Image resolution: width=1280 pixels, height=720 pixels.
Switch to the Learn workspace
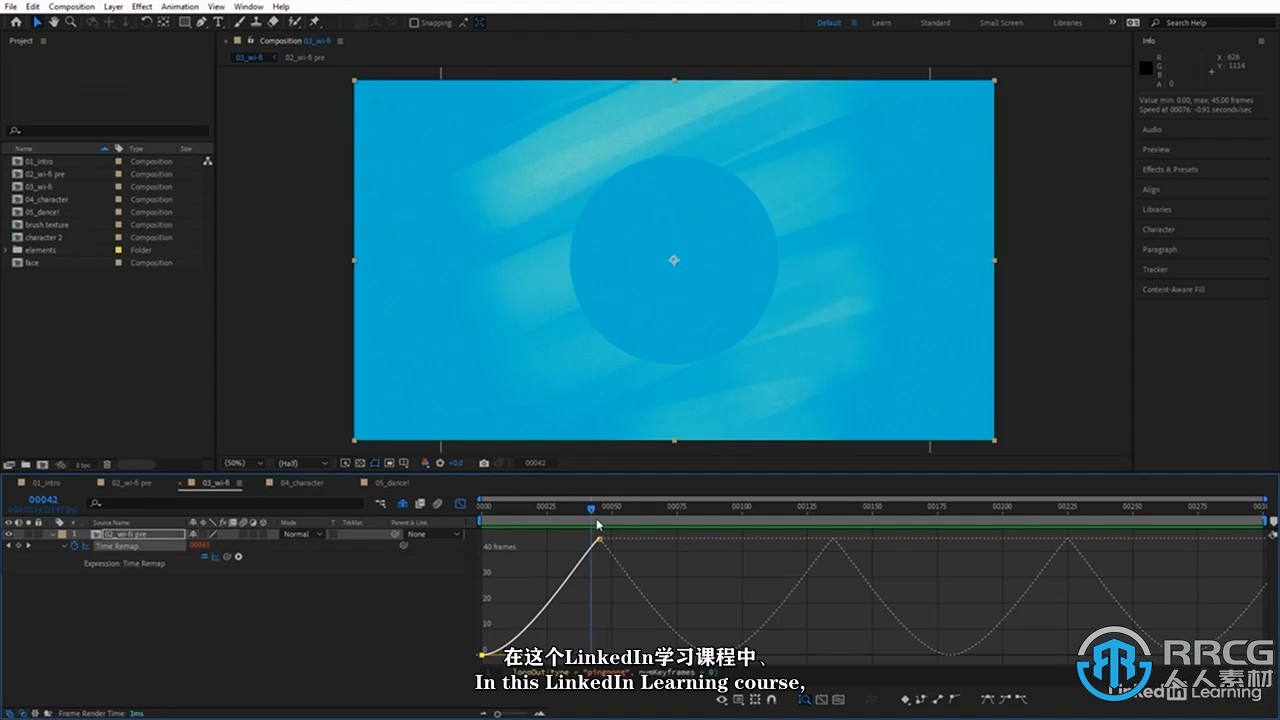point(881,23)
